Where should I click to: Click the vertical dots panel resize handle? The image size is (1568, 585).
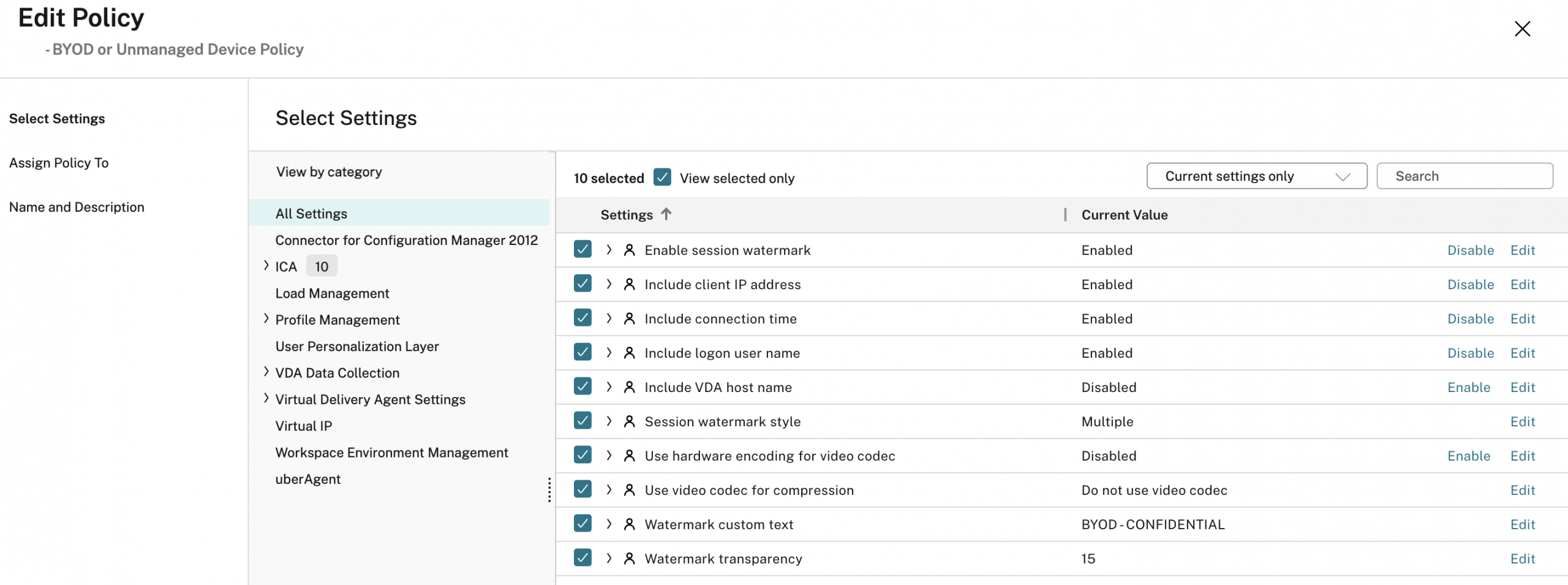tap(549, 490)
